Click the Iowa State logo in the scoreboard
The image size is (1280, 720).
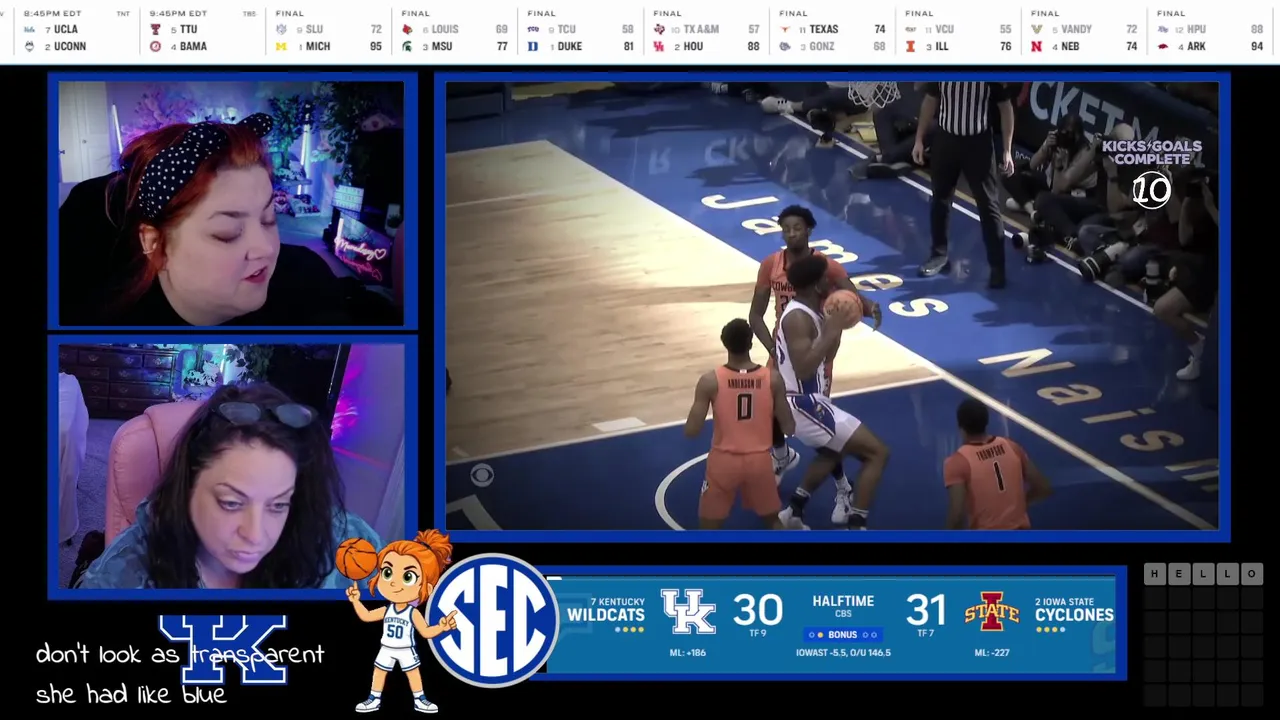[x=991, y=612]
